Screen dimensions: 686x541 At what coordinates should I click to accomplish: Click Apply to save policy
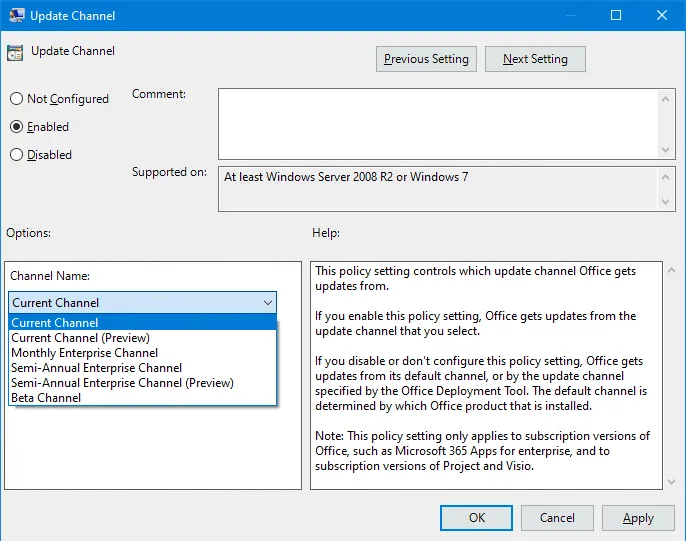638,518
